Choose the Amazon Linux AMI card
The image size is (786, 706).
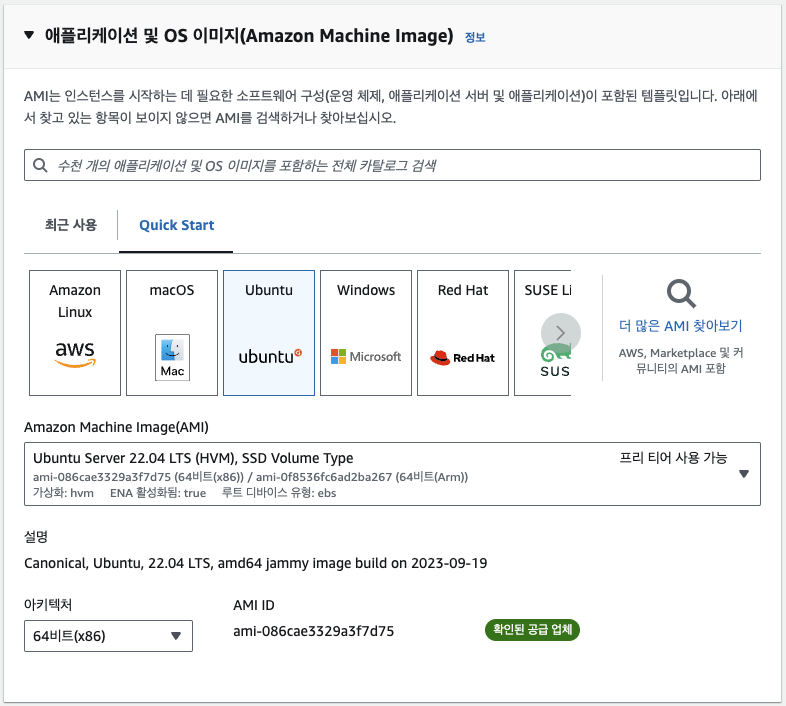click(x=75, y=333)
